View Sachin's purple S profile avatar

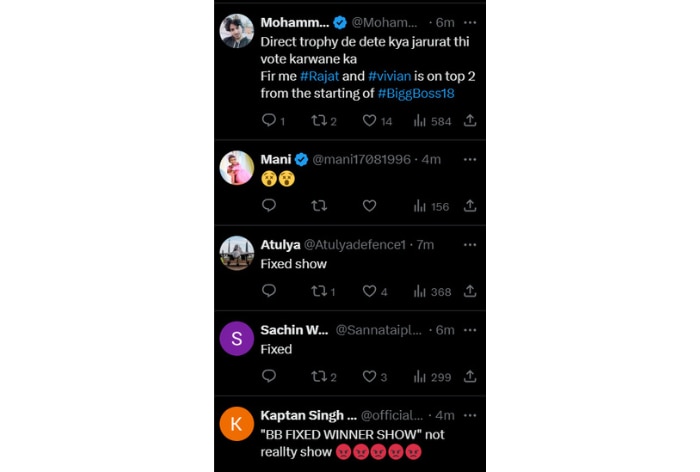point(237,338)
